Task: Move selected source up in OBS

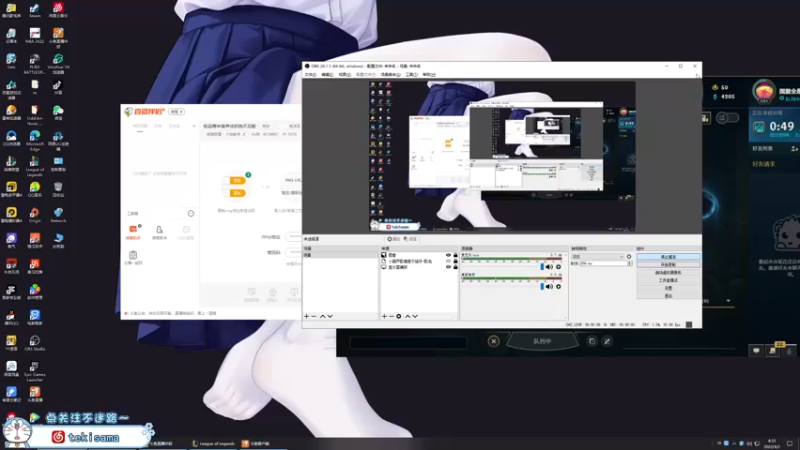Action: click(x=408, y=316)
